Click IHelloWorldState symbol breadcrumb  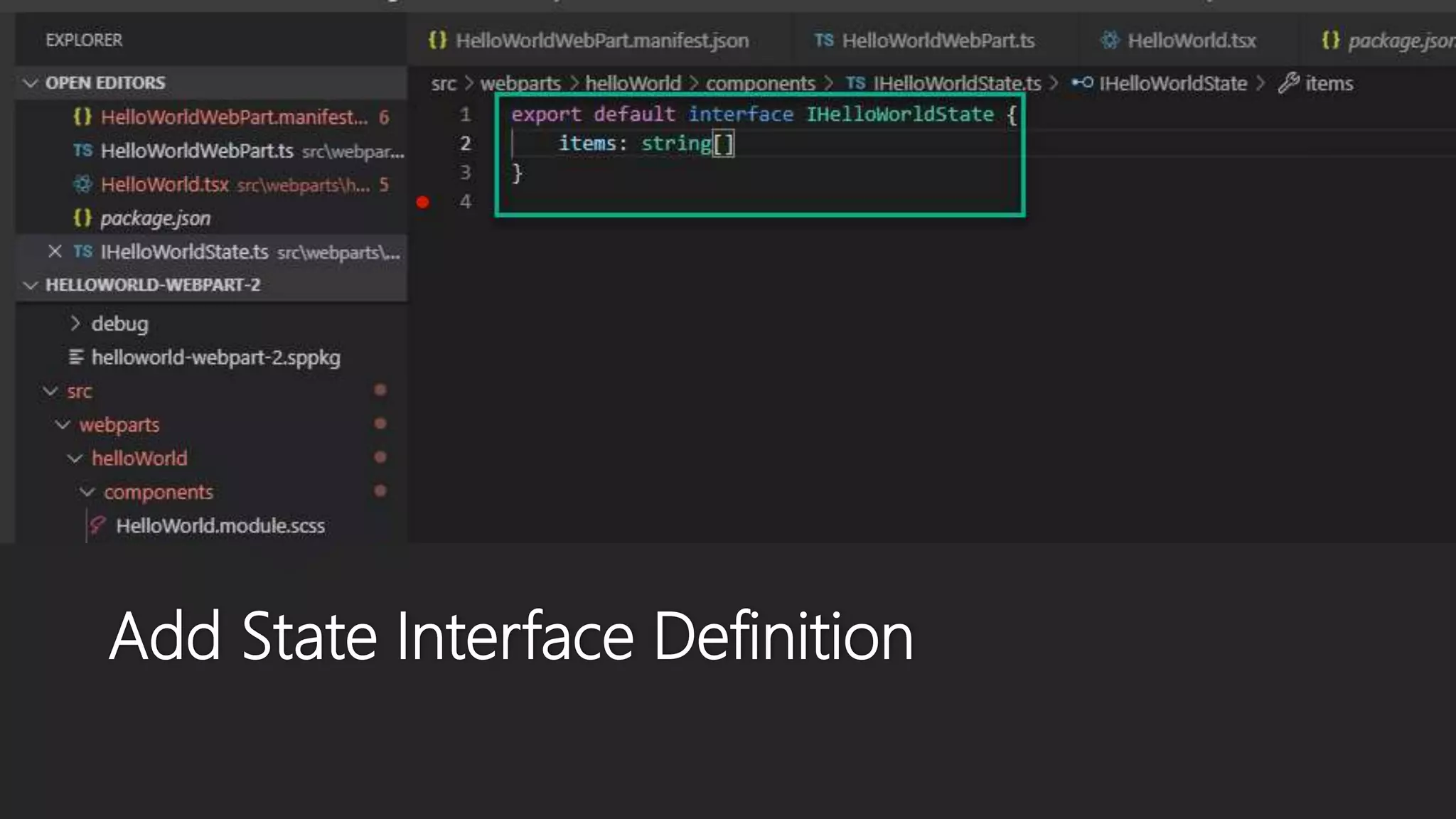(x=1173, y=83)
